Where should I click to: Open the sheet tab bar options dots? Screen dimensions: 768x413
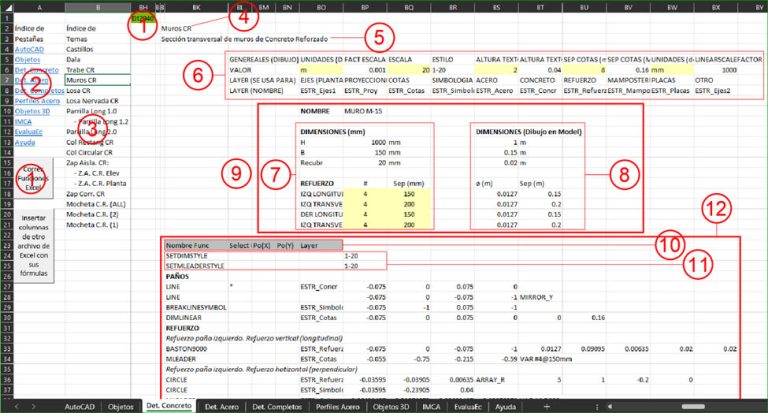[597, 407]
